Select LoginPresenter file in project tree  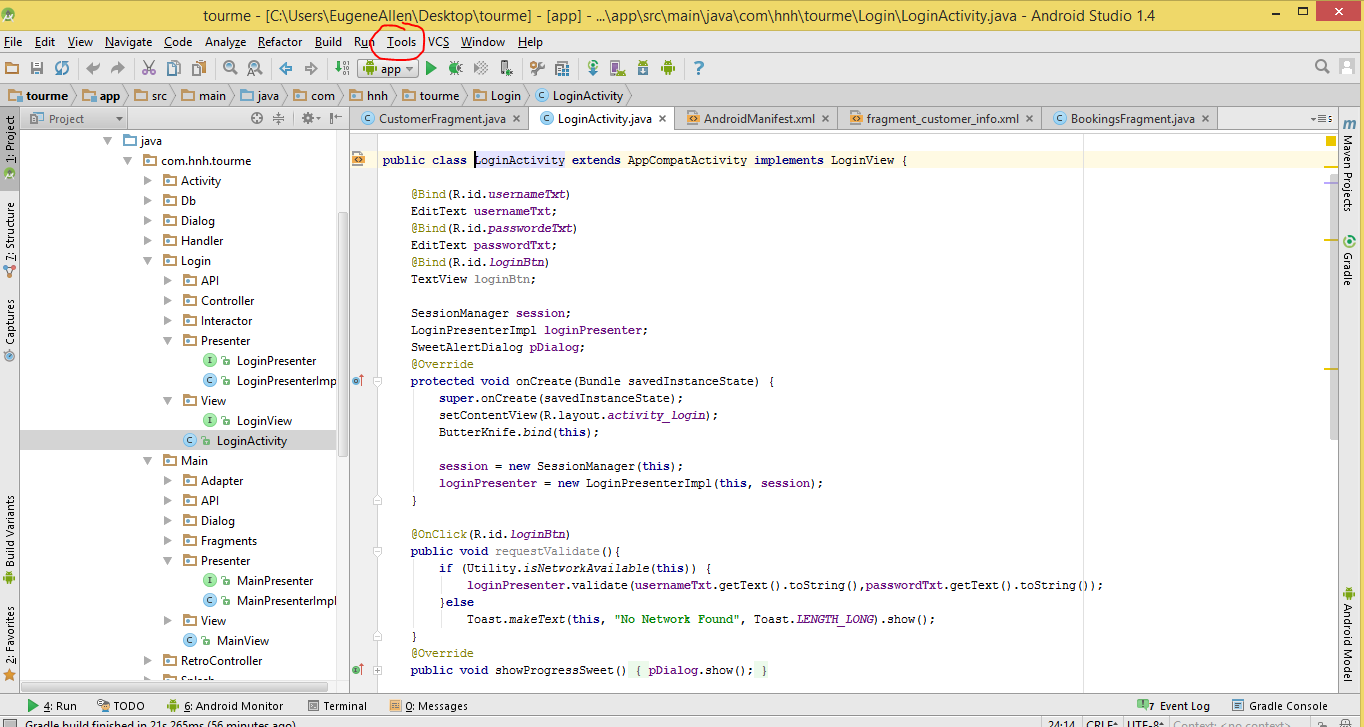click(x=276, y=361)
